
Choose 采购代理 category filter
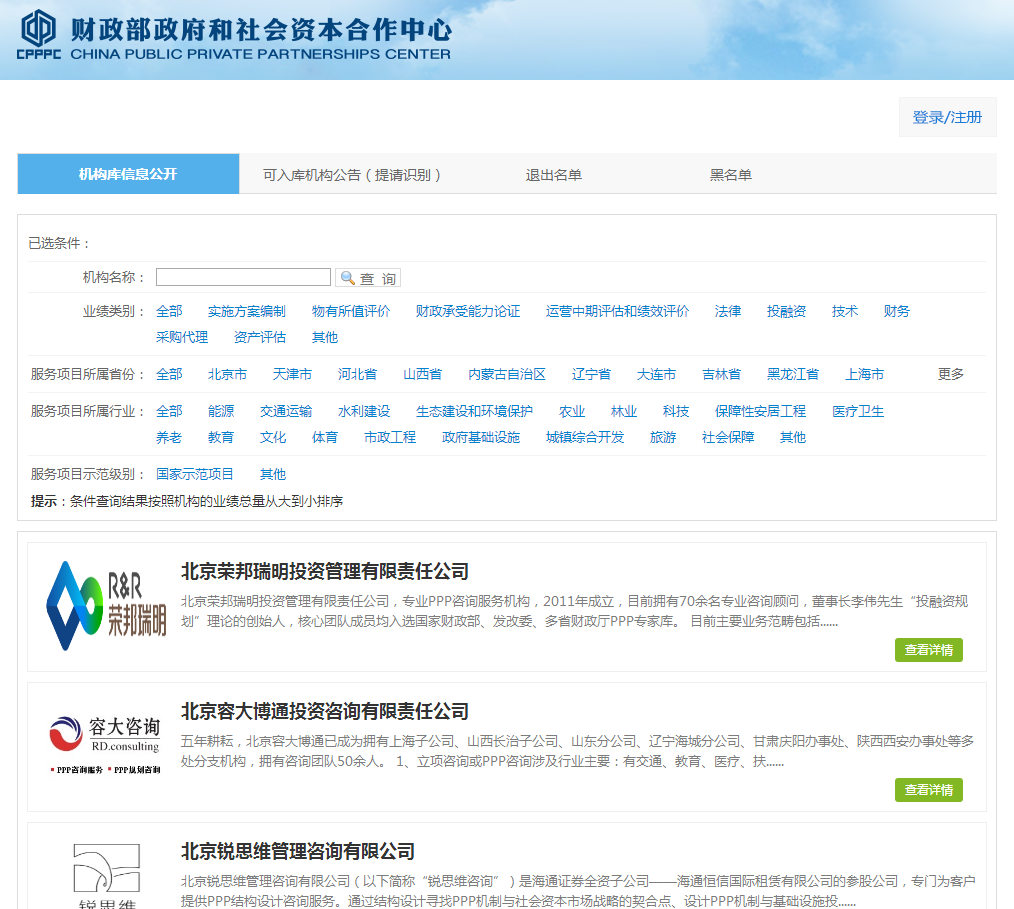pyautogui.click(x=182, y=337)
